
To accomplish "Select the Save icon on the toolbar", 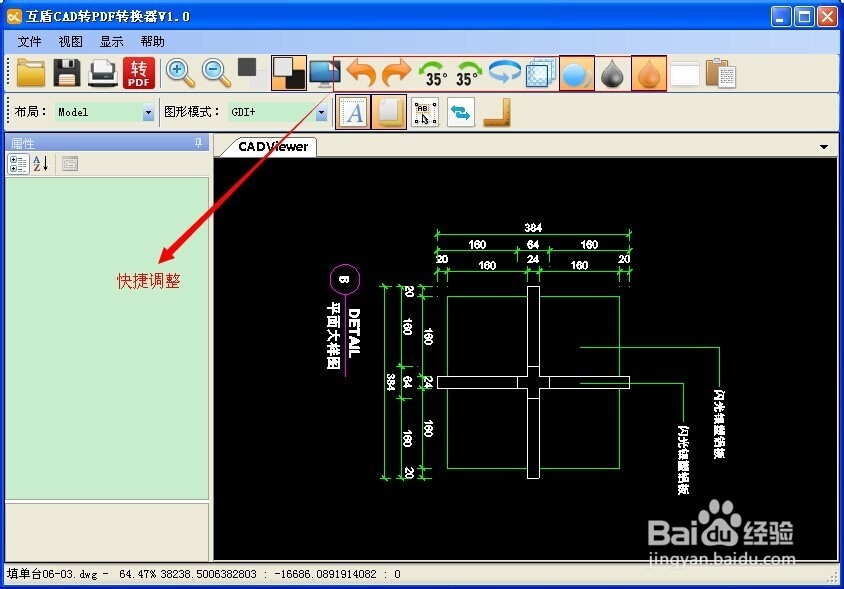I will click(66, 72).
